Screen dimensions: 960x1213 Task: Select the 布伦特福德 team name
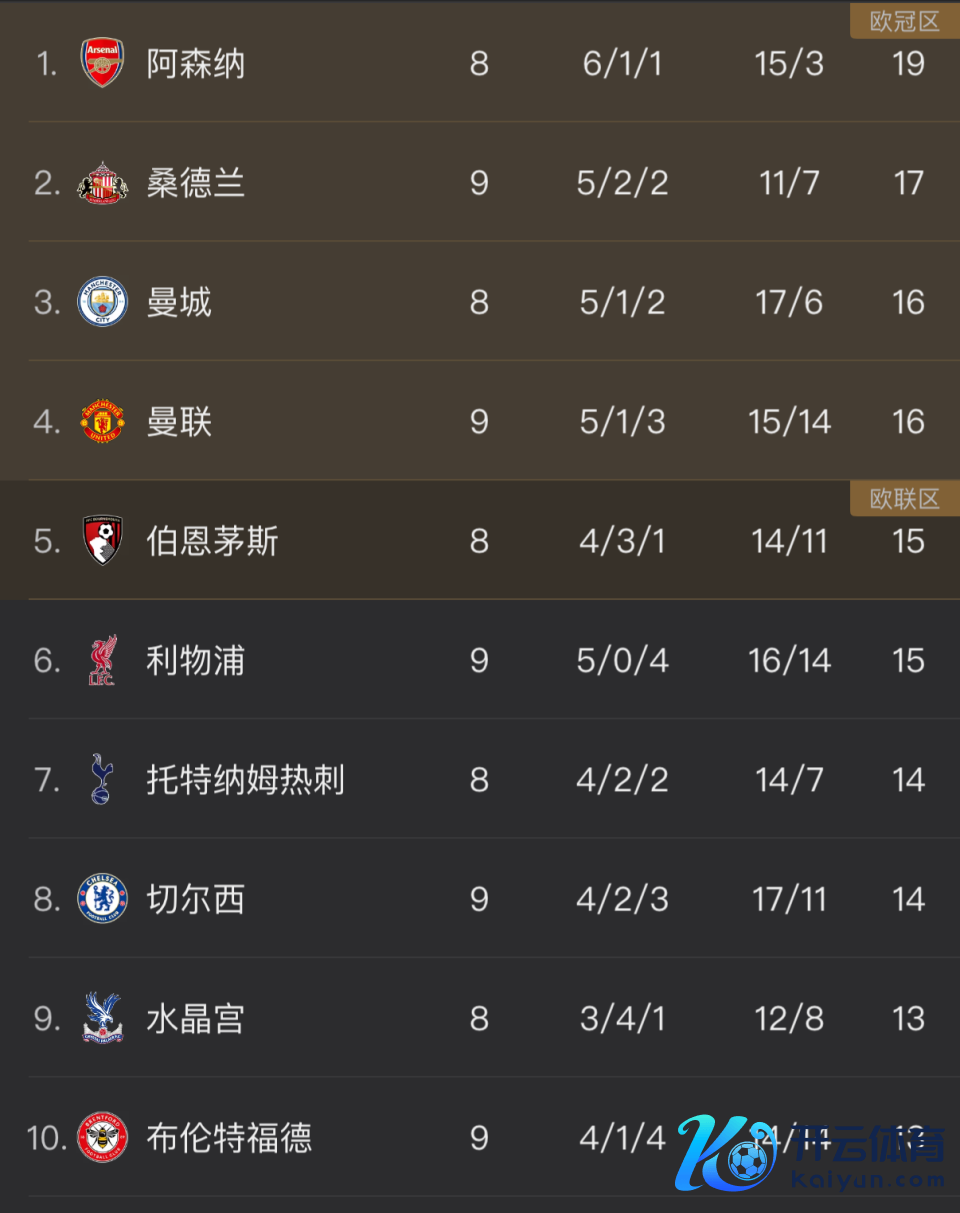(x=229, y=1138)
